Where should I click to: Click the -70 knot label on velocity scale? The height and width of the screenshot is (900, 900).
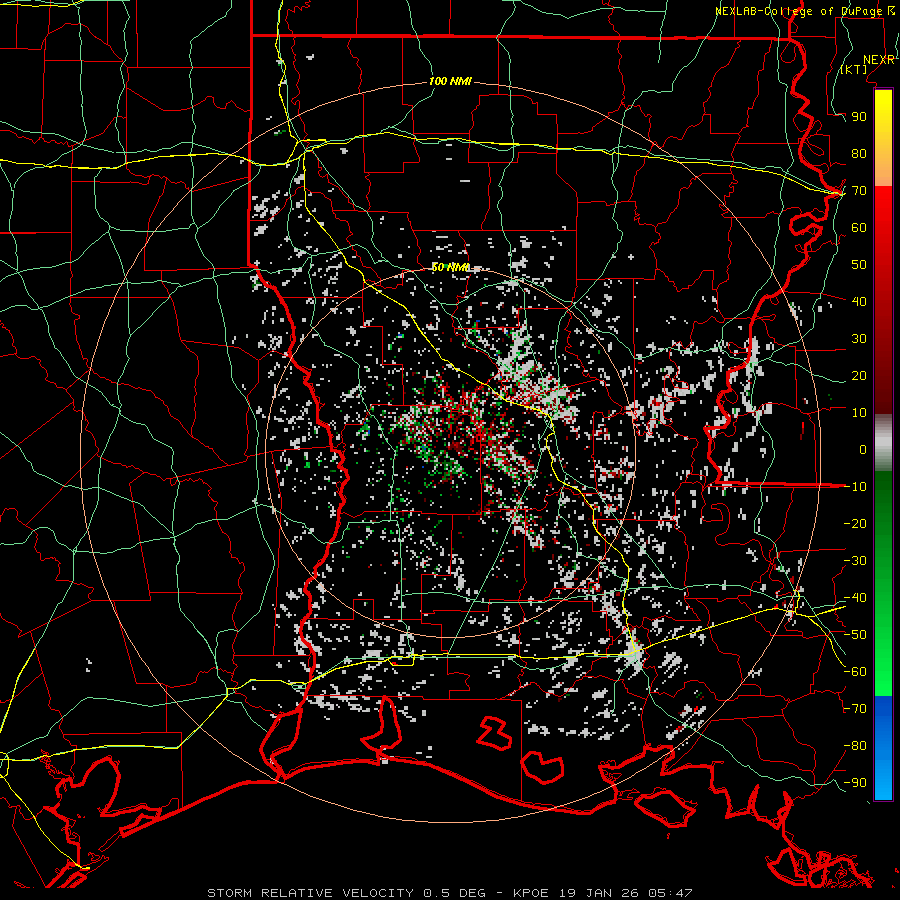tap(855, 709)
